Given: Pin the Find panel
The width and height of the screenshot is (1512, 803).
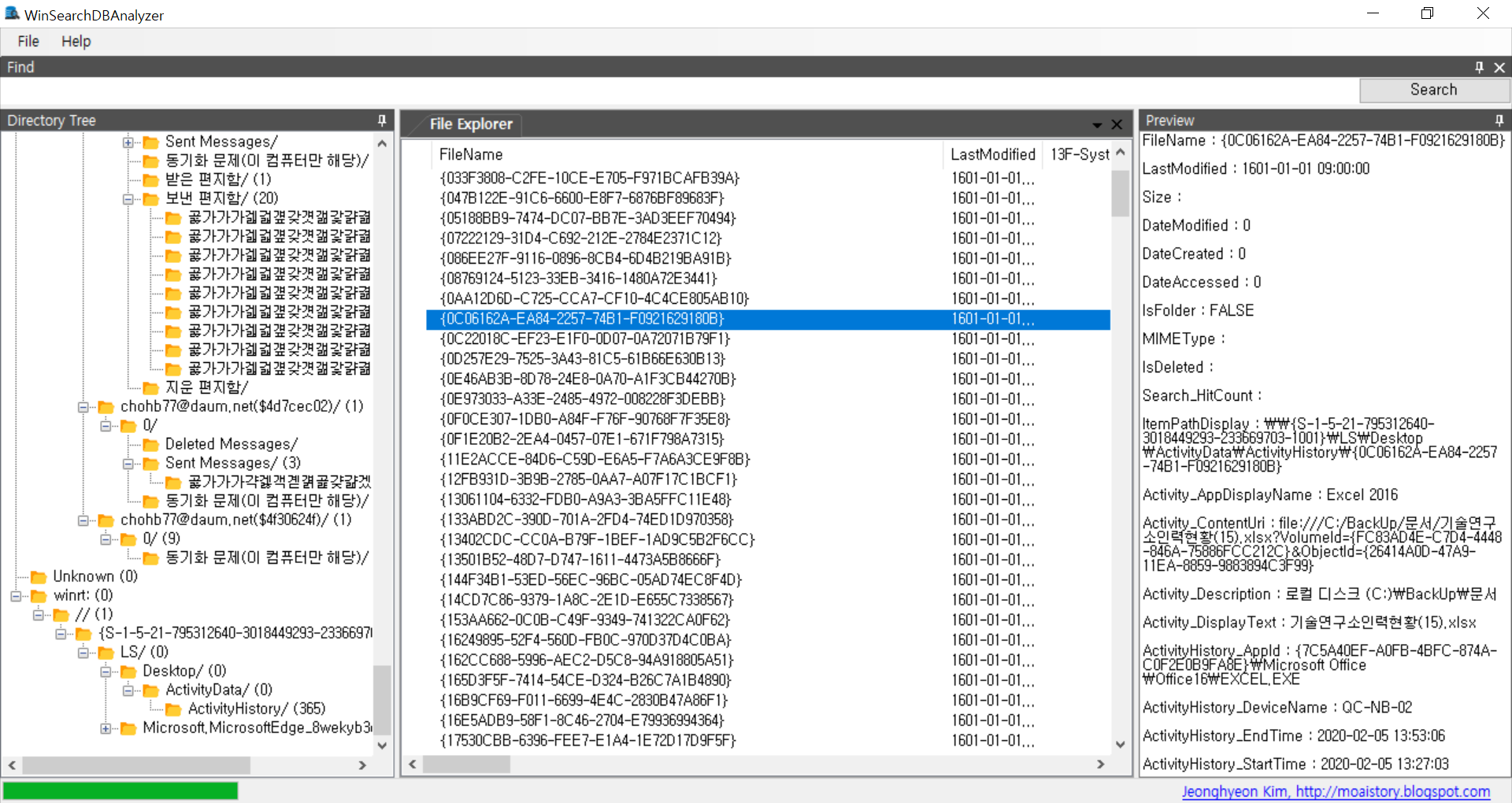Looking at the screenshot, I should point(1479,67).
